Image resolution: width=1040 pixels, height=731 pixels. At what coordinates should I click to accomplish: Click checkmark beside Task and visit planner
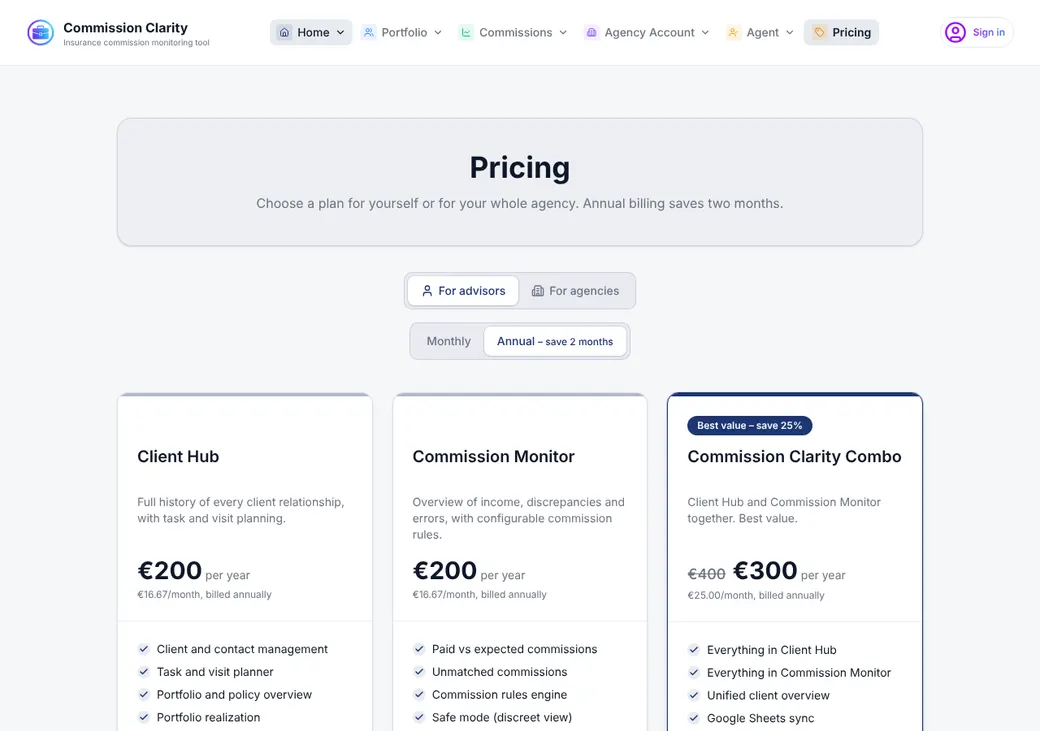pyautogui.click(x=143, y=671)
